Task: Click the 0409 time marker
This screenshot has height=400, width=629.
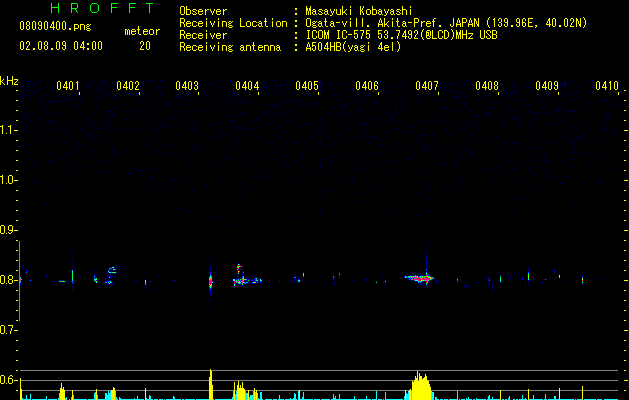Action: pos(547,85)
